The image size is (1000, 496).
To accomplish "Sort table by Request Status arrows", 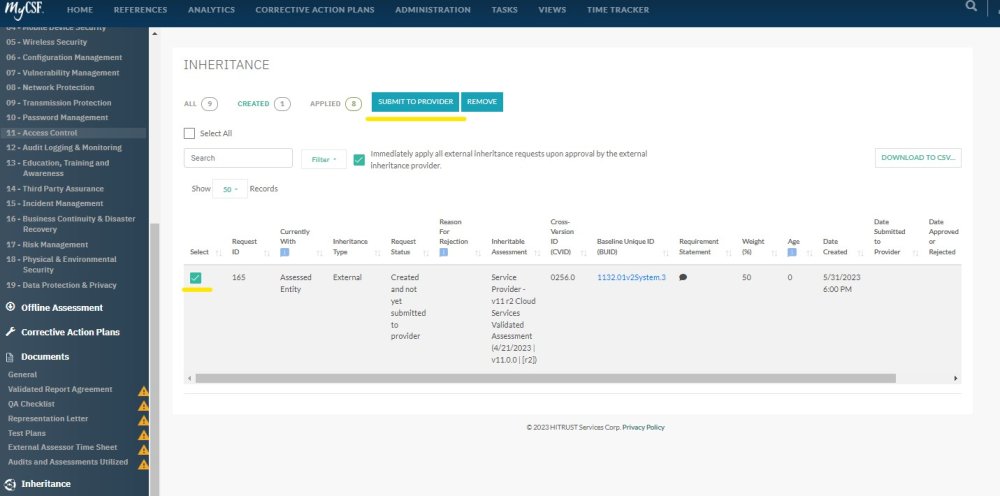I will point(426,252).
